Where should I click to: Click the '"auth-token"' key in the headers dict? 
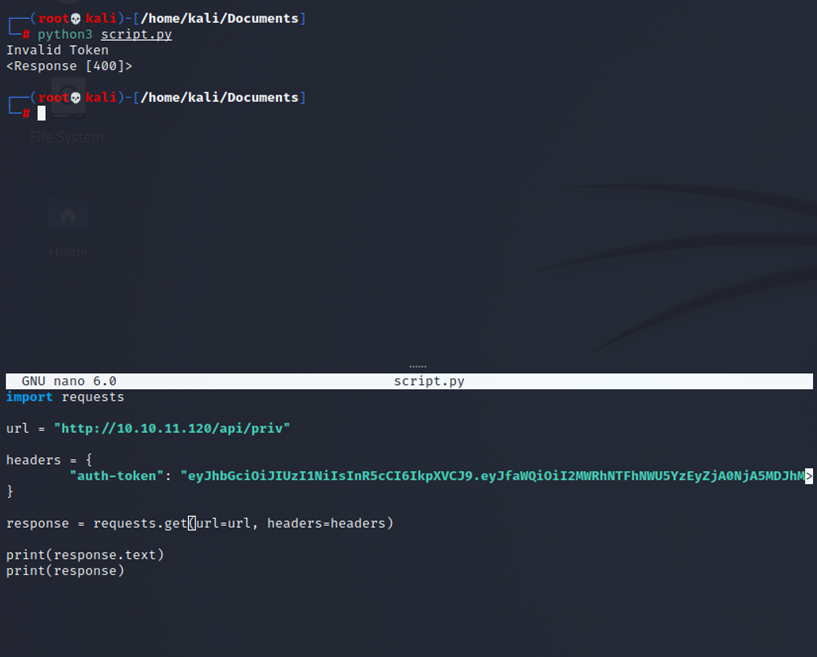(x=117, y=476)
